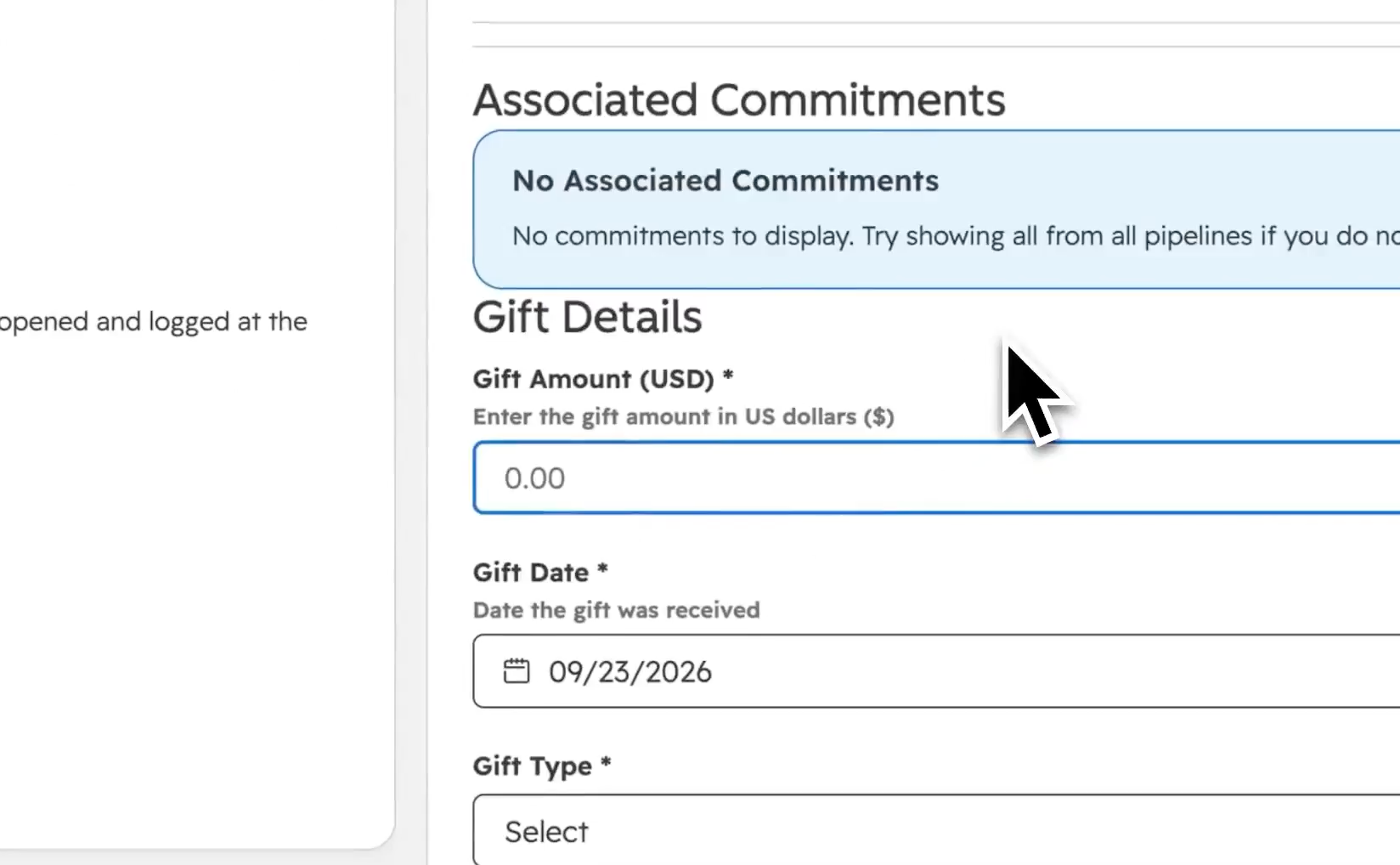Click the "Gift Details" section heading

click(588, 317)
